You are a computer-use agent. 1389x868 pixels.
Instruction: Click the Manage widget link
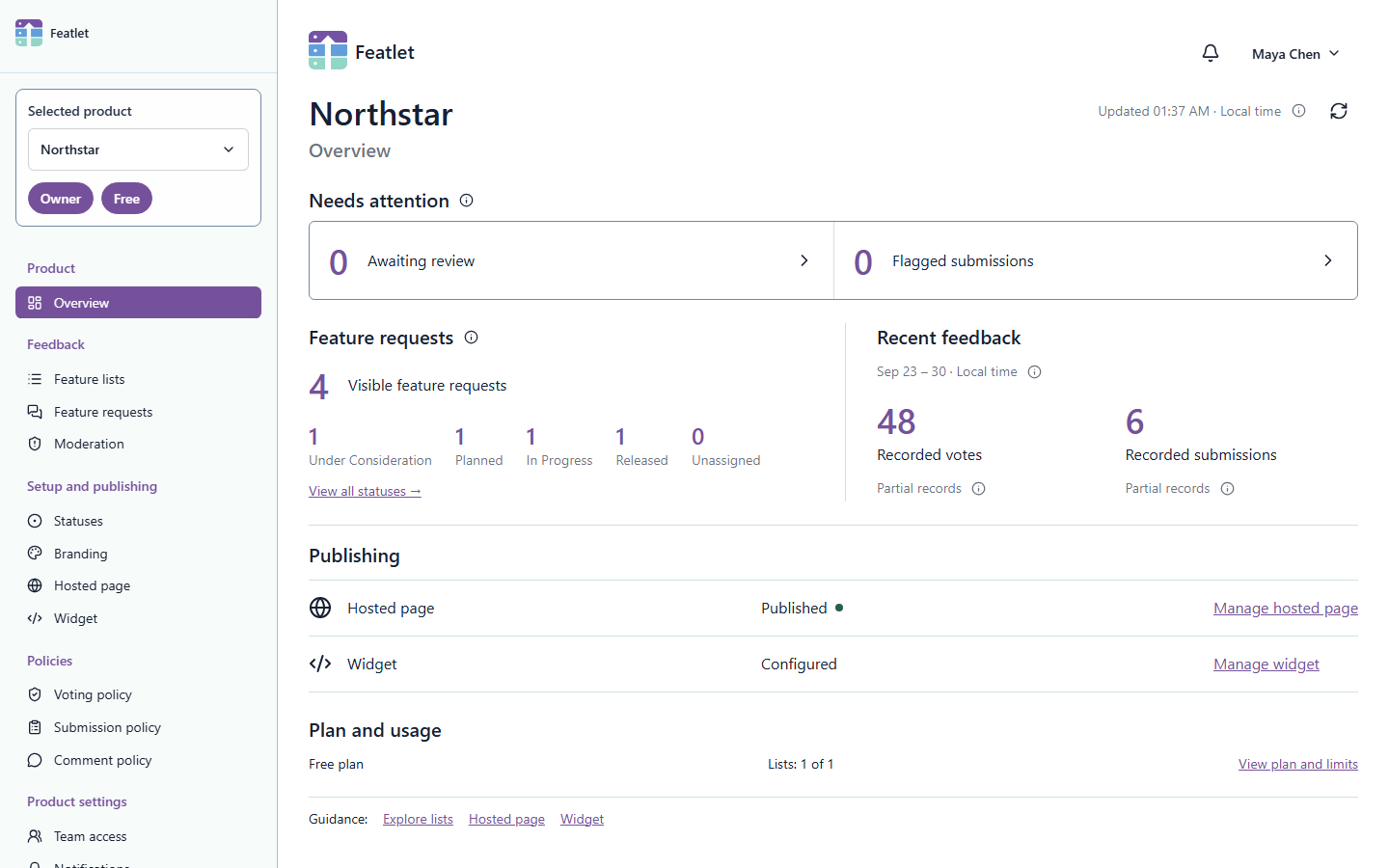click(1266, 664)
